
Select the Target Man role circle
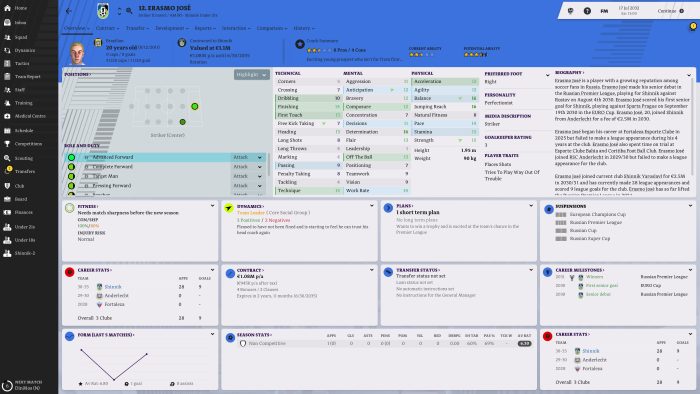(71, 176)
